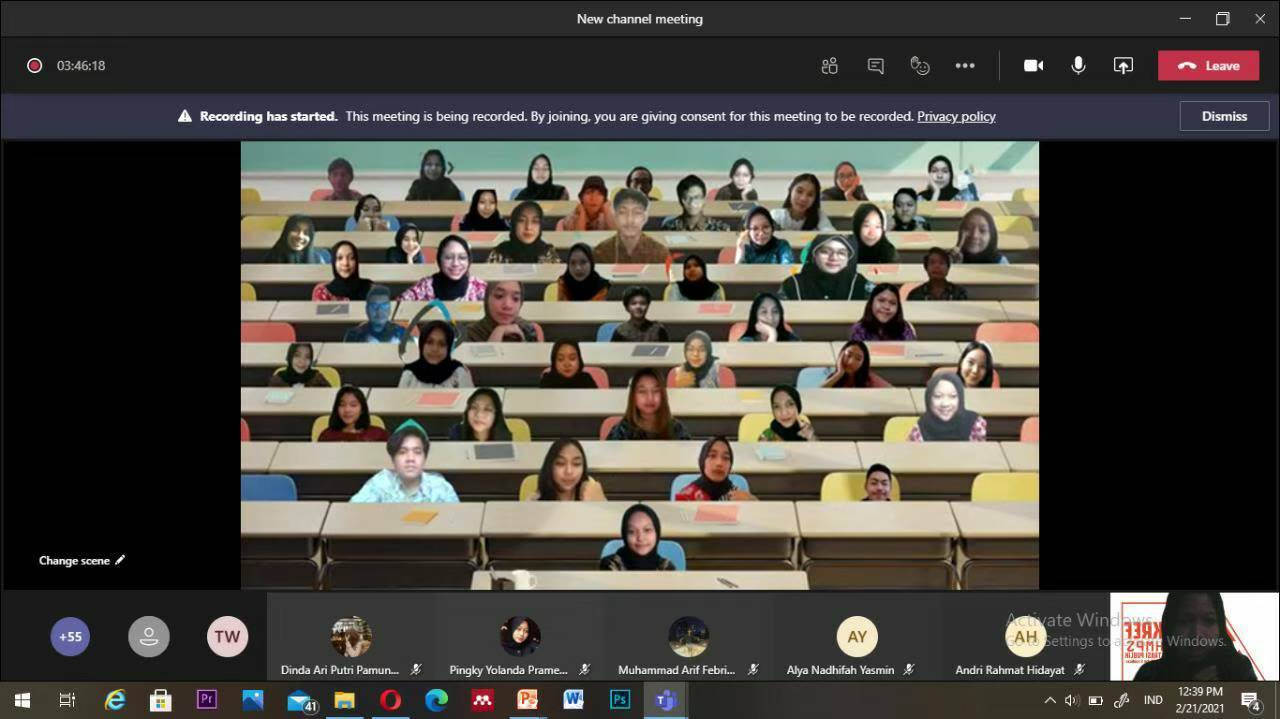The height and width of the screenshot is (719, 1280).
Task: Open the more actions ellipsis menu
Action: tap(964, 66)
